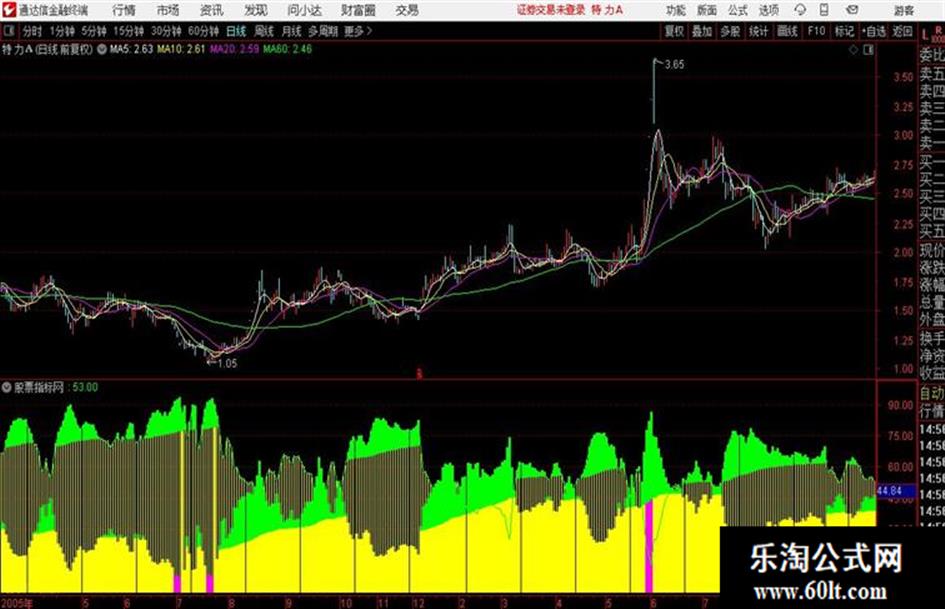Click the 自动 label in right panel
945x609 pixels.
932,393
